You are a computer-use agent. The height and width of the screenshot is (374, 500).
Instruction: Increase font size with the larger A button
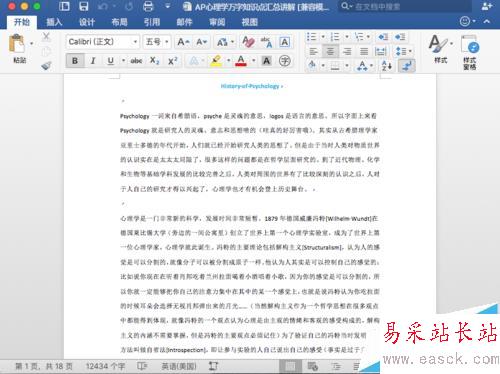(183, 42)
